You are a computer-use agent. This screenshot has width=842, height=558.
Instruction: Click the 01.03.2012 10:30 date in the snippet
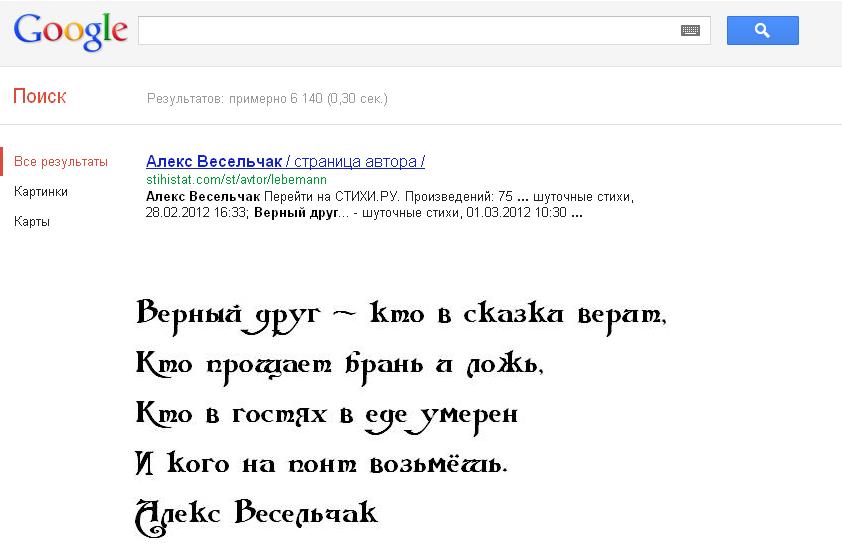pyautogui.click(x=516, y=213)
